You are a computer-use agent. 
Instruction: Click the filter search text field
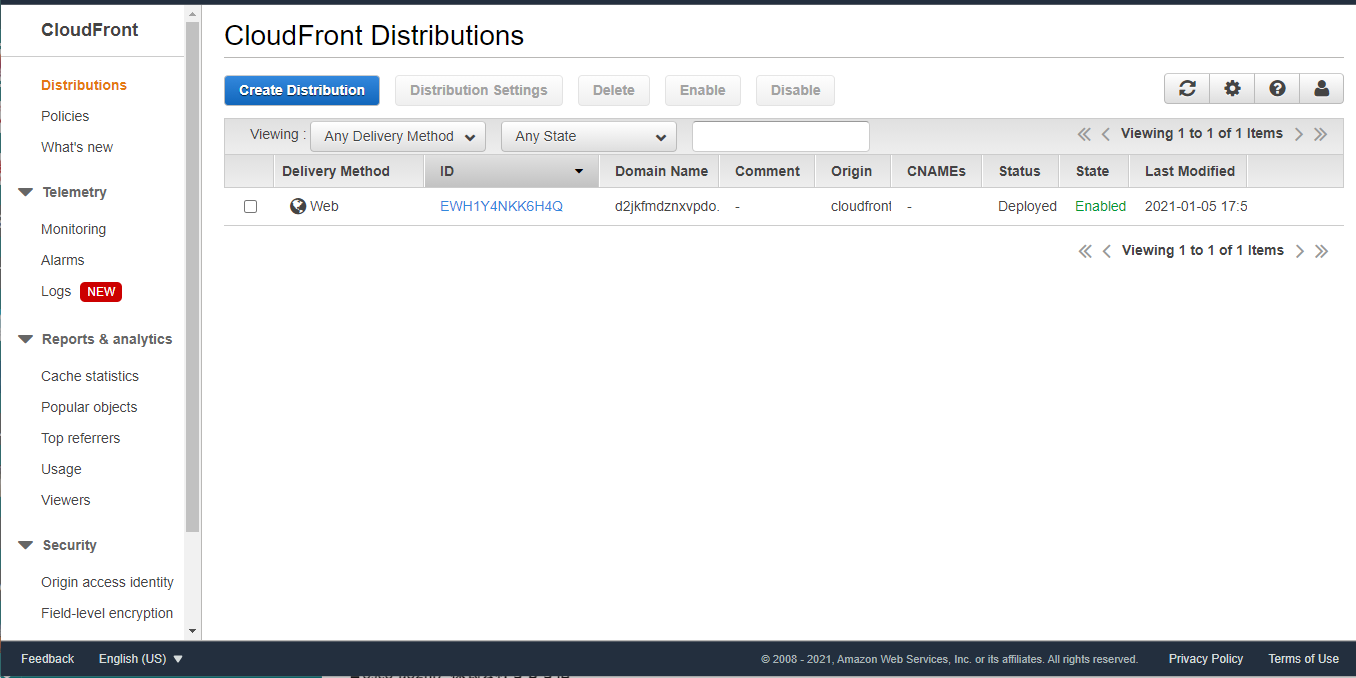pyautogui.click(x=781, y=136)
